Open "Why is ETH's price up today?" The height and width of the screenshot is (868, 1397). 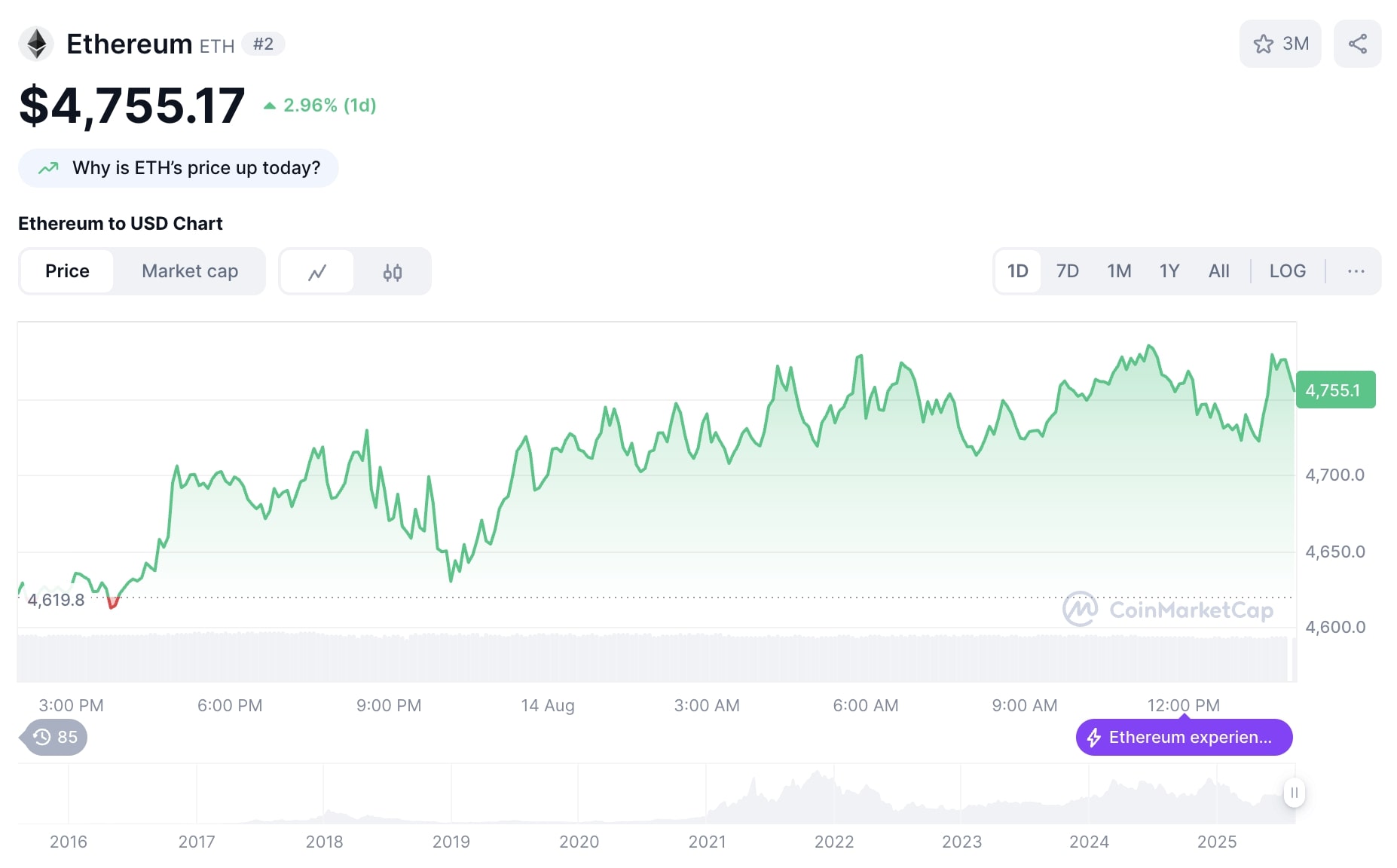coord(179,168)
